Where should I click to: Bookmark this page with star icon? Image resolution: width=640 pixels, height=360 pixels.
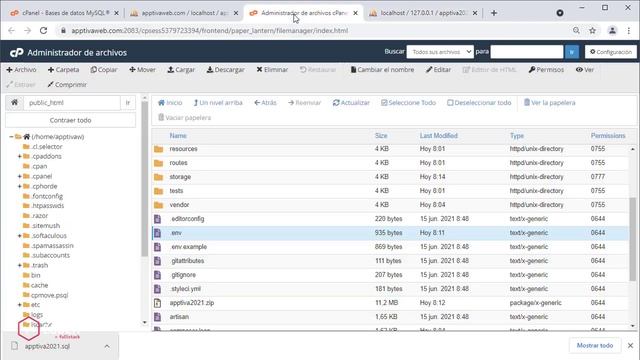point(592,31)
